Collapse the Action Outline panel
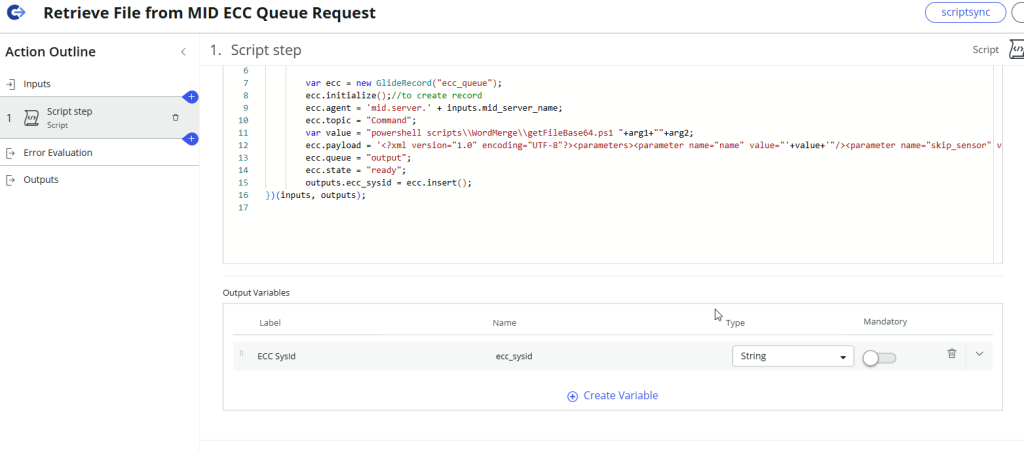Image resolution: width=1024 pixels, height=451 pixels. (x=183, y=51)
